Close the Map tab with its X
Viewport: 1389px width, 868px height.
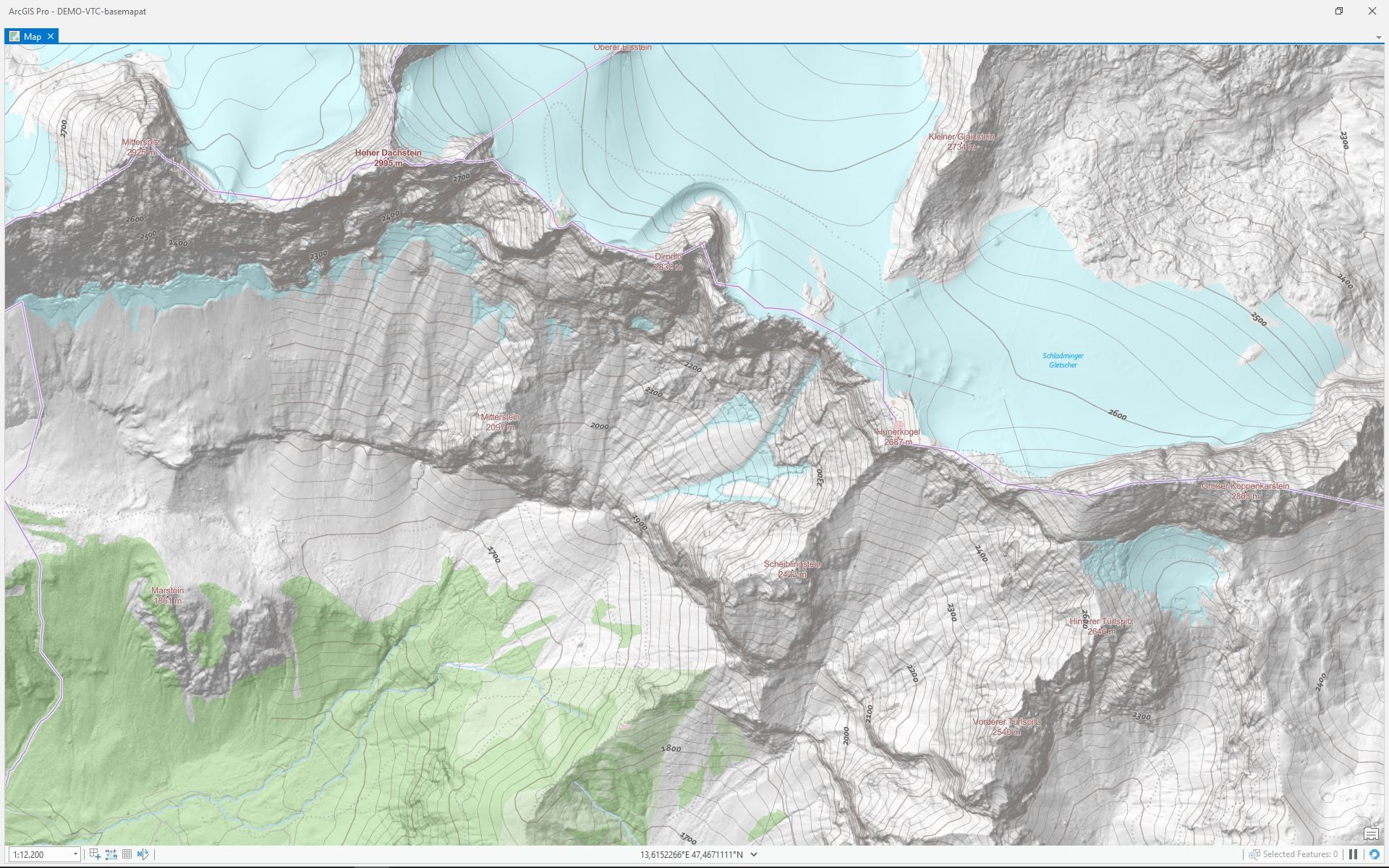[51, 36]
